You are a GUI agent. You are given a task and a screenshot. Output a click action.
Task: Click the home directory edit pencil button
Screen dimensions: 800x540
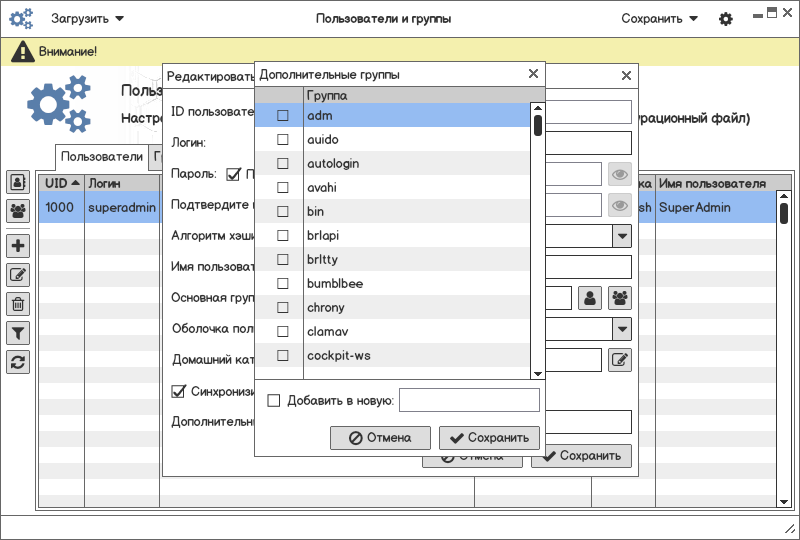coord(620,360)
